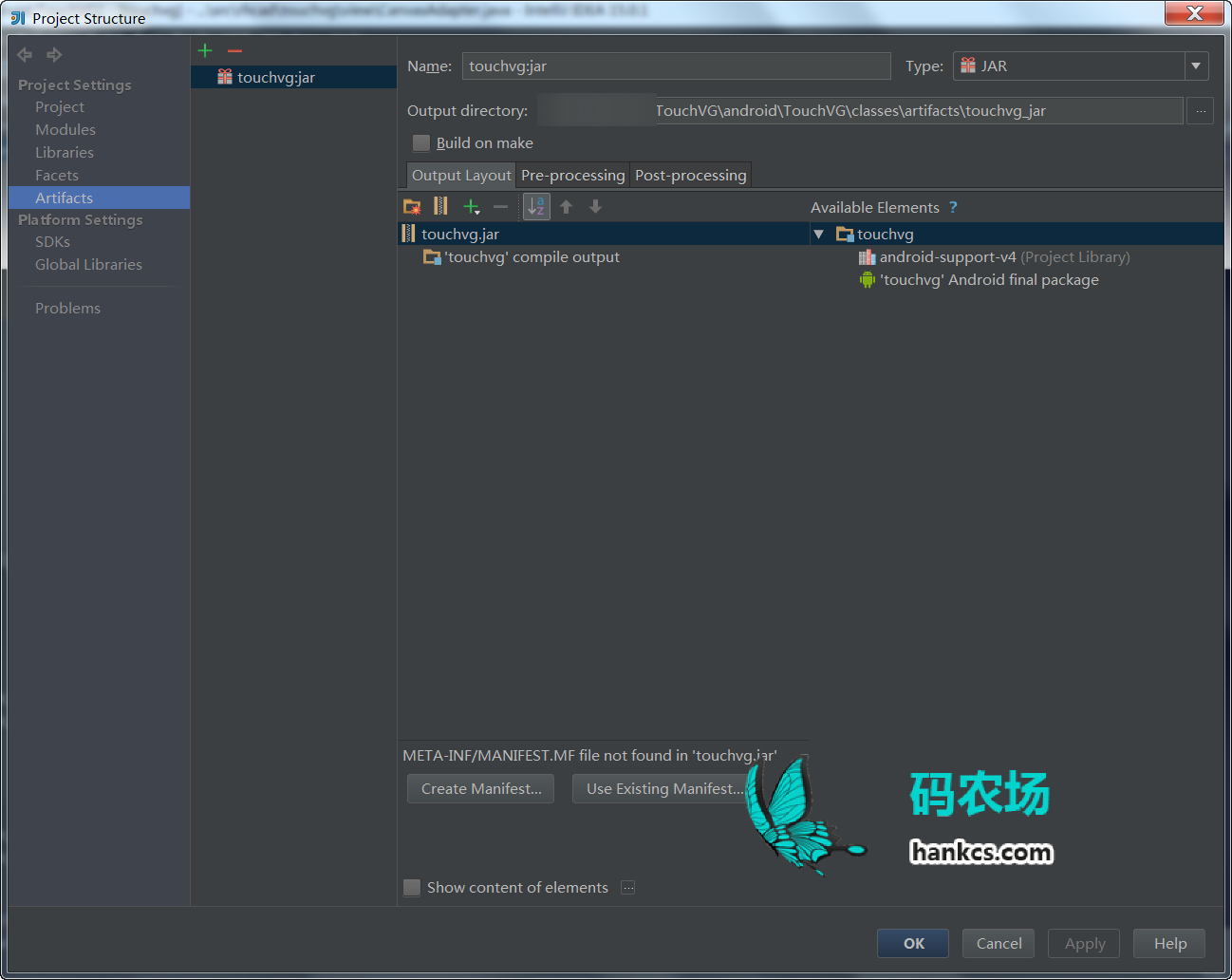Enable Show content of elements checkbox

click(x=412, y=888)
